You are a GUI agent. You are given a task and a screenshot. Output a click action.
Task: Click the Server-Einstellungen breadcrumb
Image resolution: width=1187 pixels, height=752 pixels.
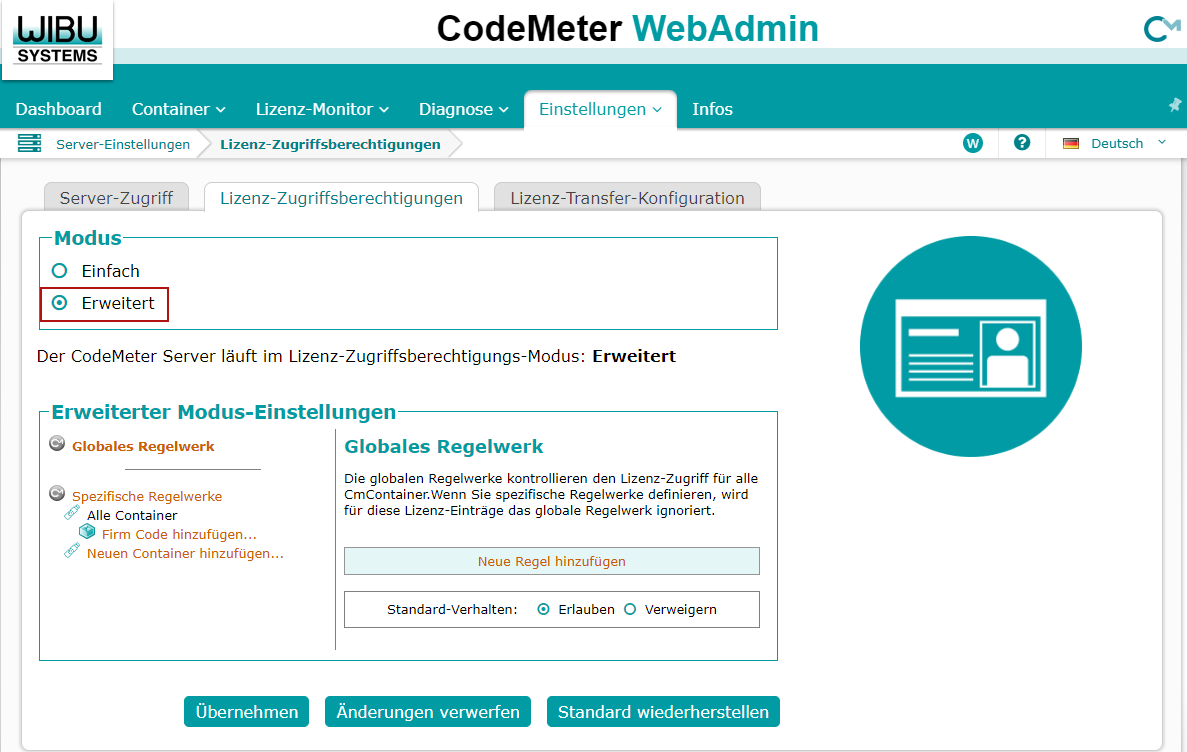click(123, 144)
